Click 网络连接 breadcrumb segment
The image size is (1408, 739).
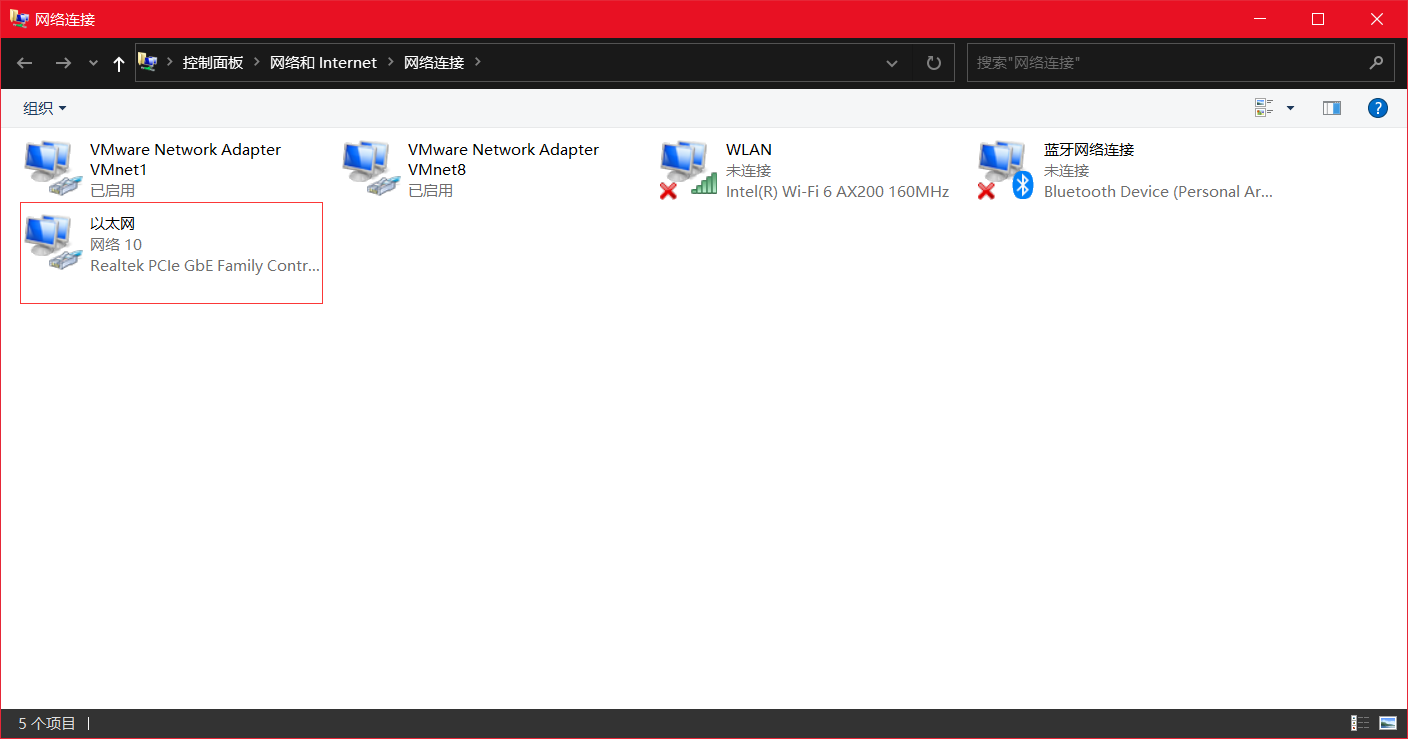point(434,62)
